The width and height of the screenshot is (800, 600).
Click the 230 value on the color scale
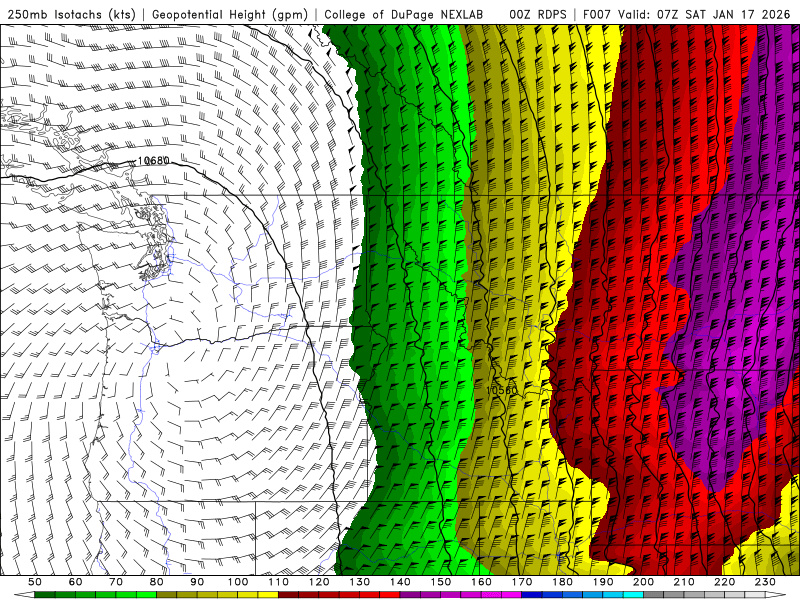[x=766, y=582]
